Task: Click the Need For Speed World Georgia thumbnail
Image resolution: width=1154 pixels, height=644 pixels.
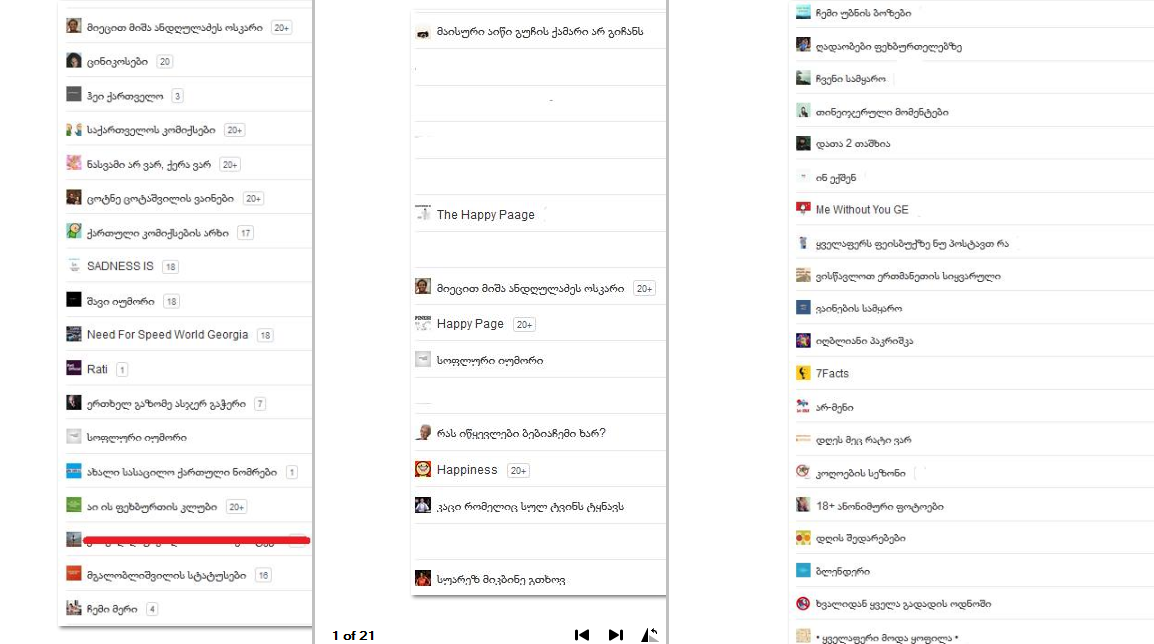Action: (x=74, y=334)
